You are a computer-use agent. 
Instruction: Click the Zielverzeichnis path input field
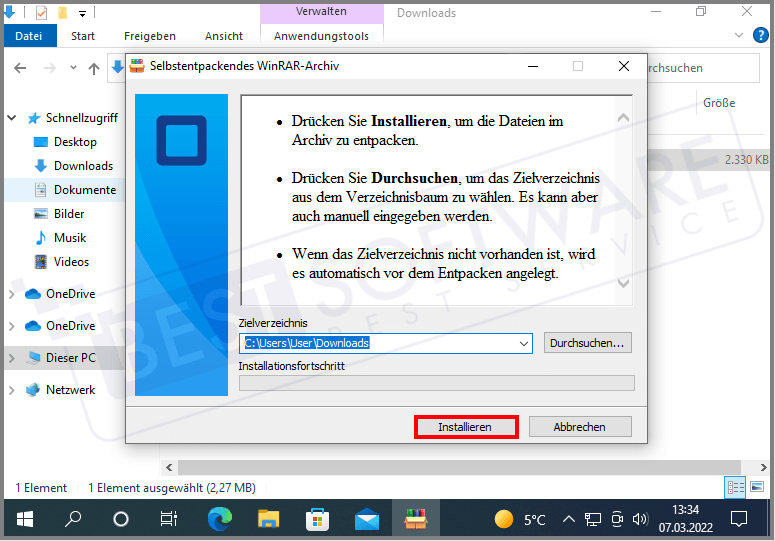point(378,343)
